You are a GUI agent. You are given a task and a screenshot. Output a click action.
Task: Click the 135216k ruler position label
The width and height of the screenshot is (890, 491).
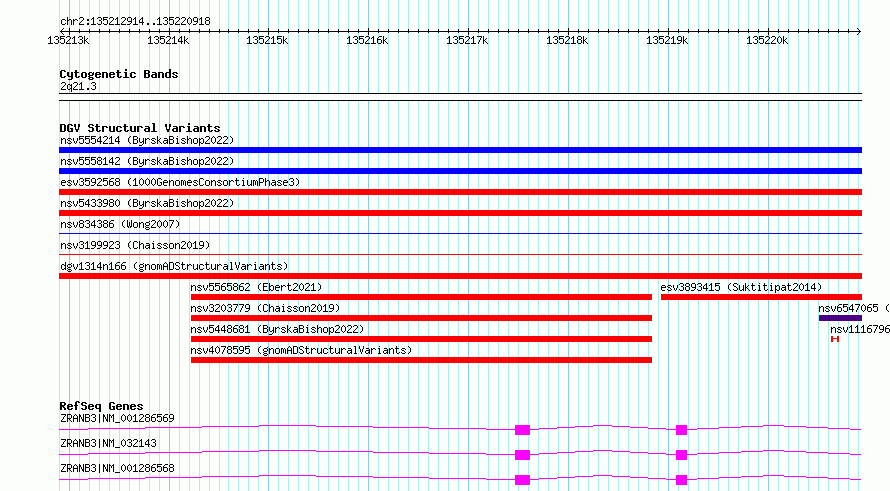367,40
